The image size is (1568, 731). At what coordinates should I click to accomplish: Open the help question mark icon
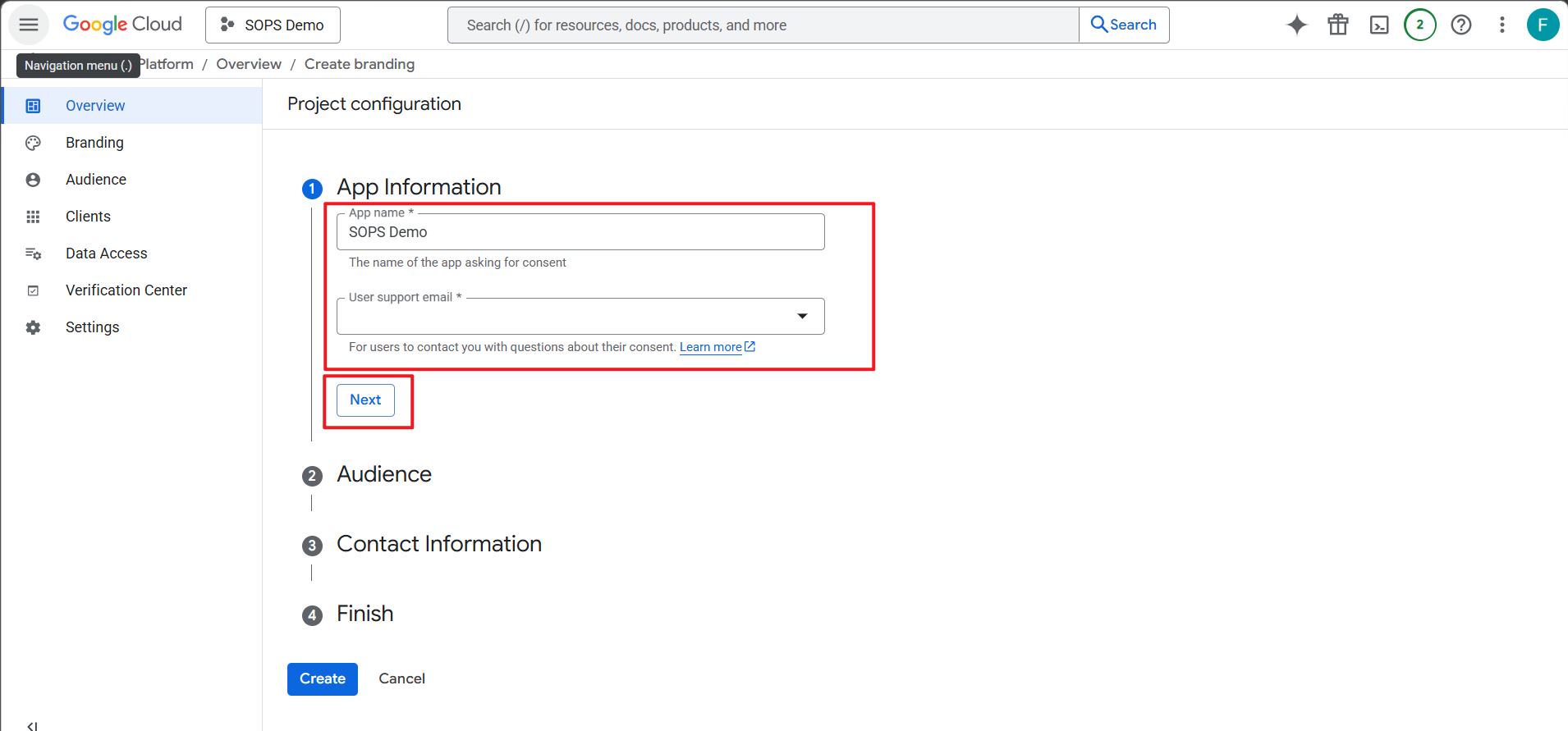tap(1460, 25)
